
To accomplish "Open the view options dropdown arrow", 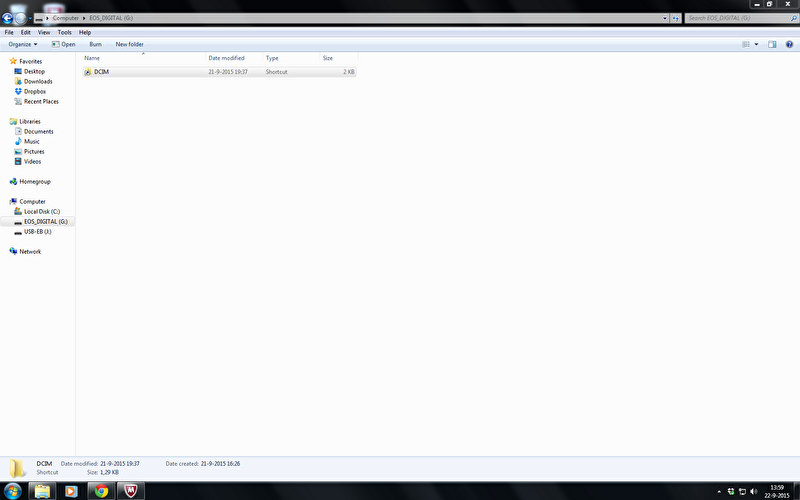I will (756, 44).
